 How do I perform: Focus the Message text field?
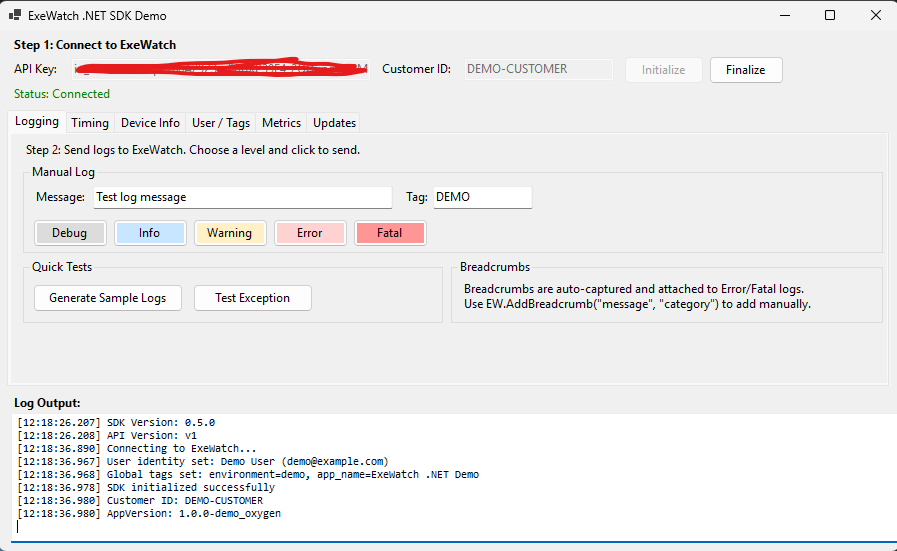pos(243,197)
